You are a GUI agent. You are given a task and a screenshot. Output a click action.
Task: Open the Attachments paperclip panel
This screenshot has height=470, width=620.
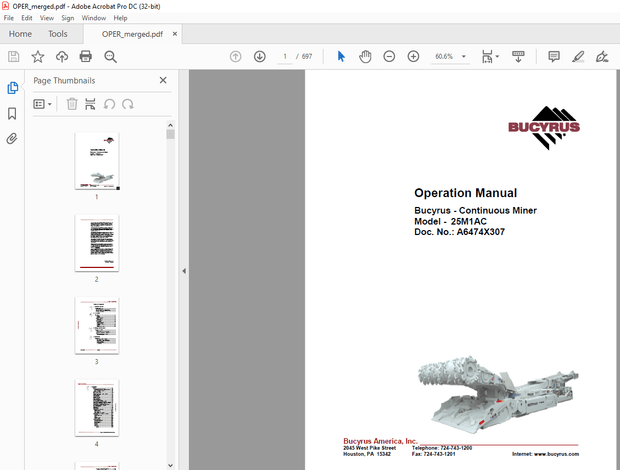(x=12, y=139)
